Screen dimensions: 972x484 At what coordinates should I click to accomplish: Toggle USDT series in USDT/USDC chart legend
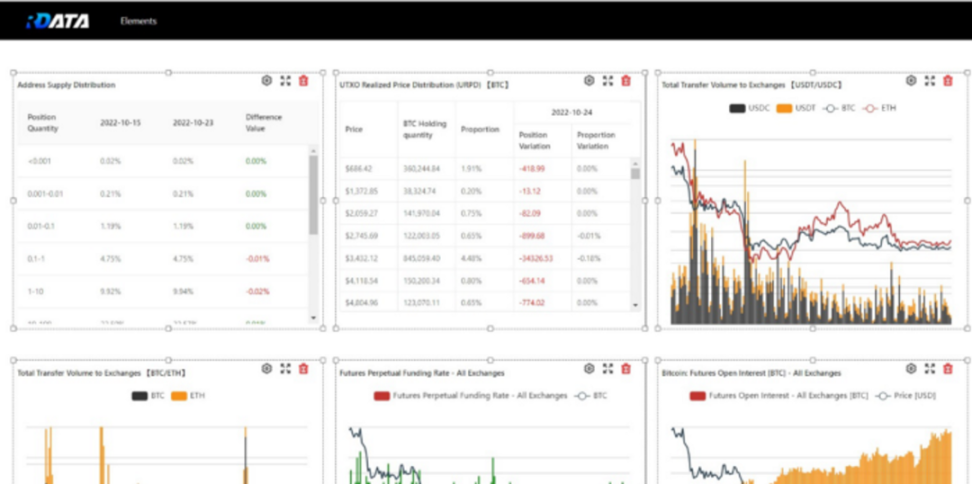(795, 107)
